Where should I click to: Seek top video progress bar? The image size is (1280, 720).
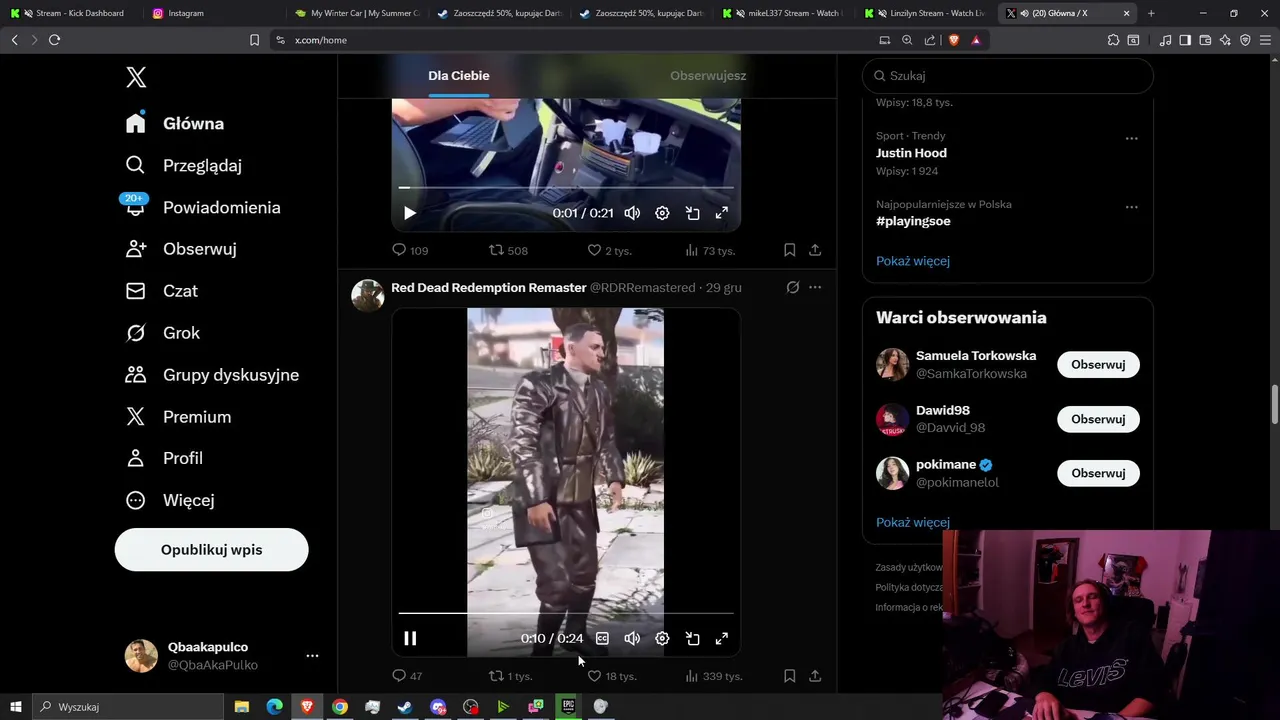pyautogui.click(x=566, y=187)
